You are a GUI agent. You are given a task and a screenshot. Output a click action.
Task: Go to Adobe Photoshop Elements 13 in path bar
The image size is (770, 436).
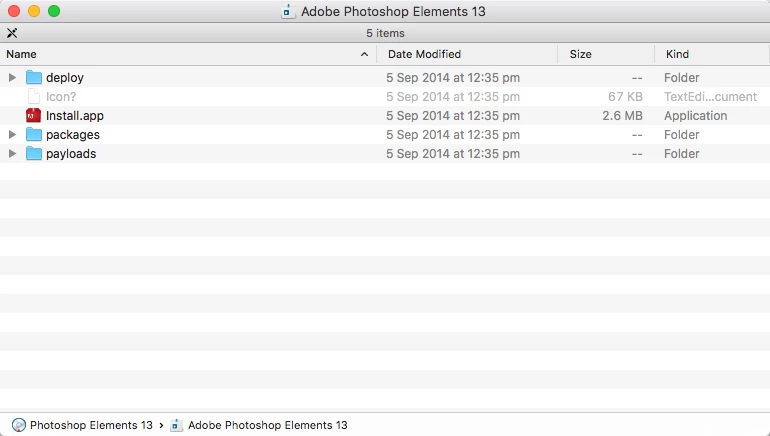pos(268,425)
